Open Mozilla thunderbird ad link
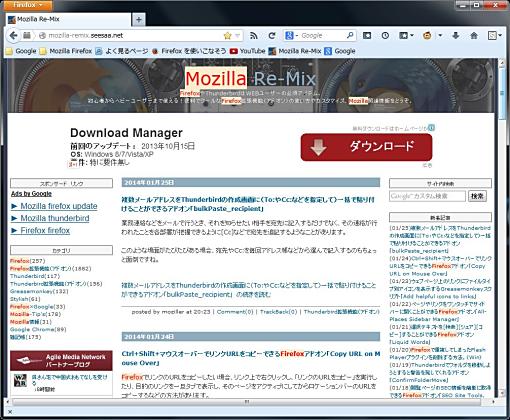This screenshot has height=420, width=510. [55, 218]
